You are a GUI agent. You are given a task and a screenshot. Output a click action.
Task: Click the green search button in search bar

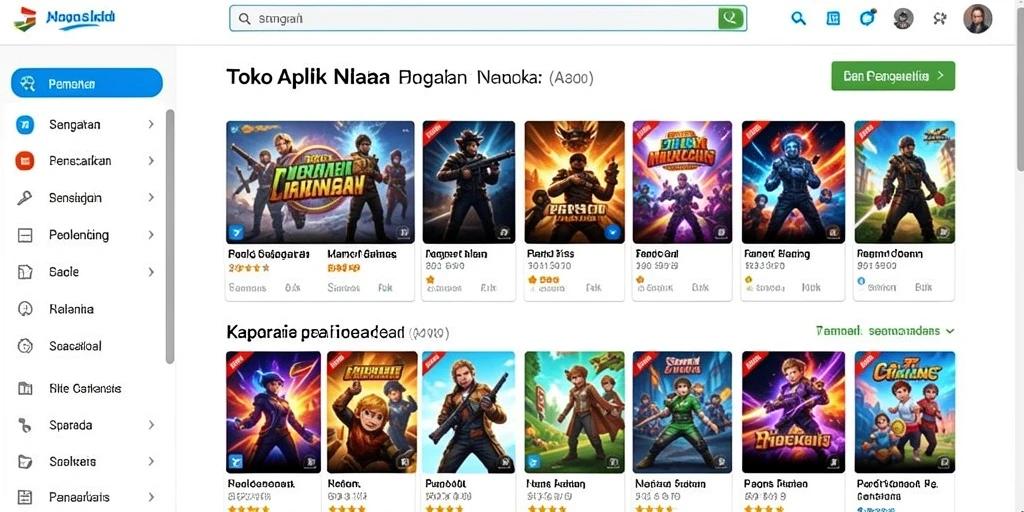(x=731, y=18)
